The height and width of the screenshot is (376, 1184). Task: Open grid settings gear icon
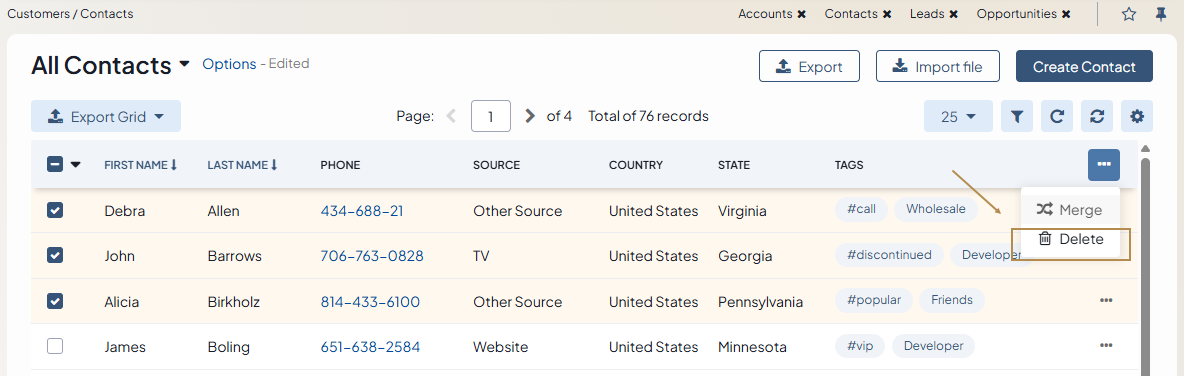click(1137, 116)
